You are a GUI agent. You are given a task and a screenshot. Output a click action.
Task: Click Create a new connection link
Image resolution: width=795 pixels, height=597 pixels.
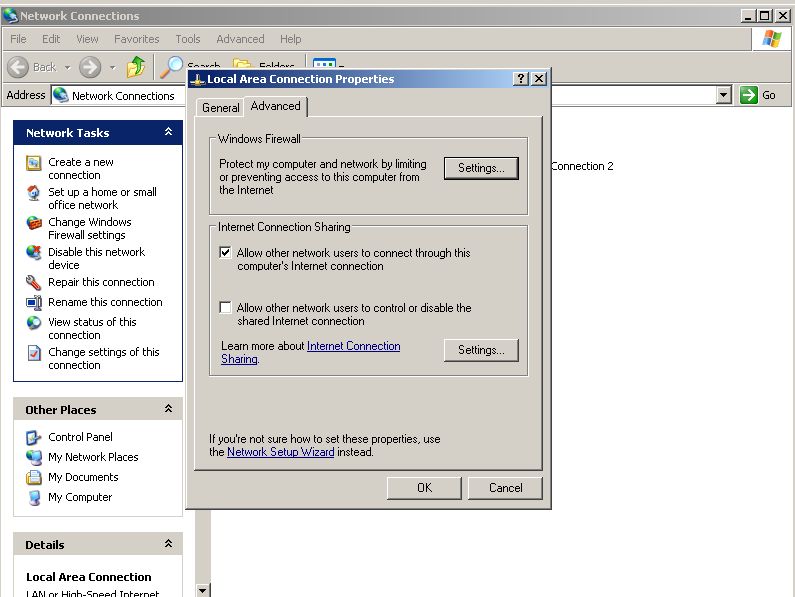[81, 168]
